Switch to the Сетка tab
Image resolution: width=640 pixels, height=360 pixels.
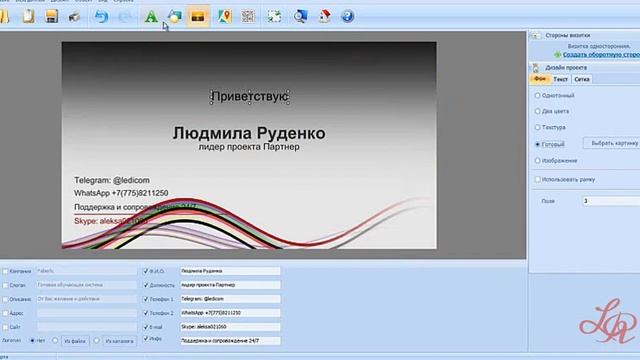coord(582,79)
